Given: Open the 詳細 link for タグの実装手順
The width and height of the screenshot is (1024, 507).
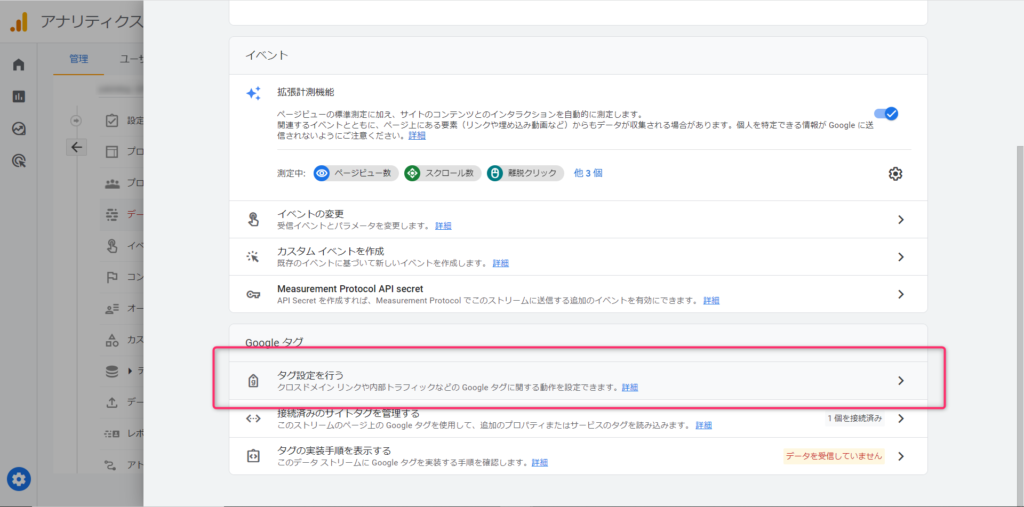Looking at the screenshot, I should point(539,463).
